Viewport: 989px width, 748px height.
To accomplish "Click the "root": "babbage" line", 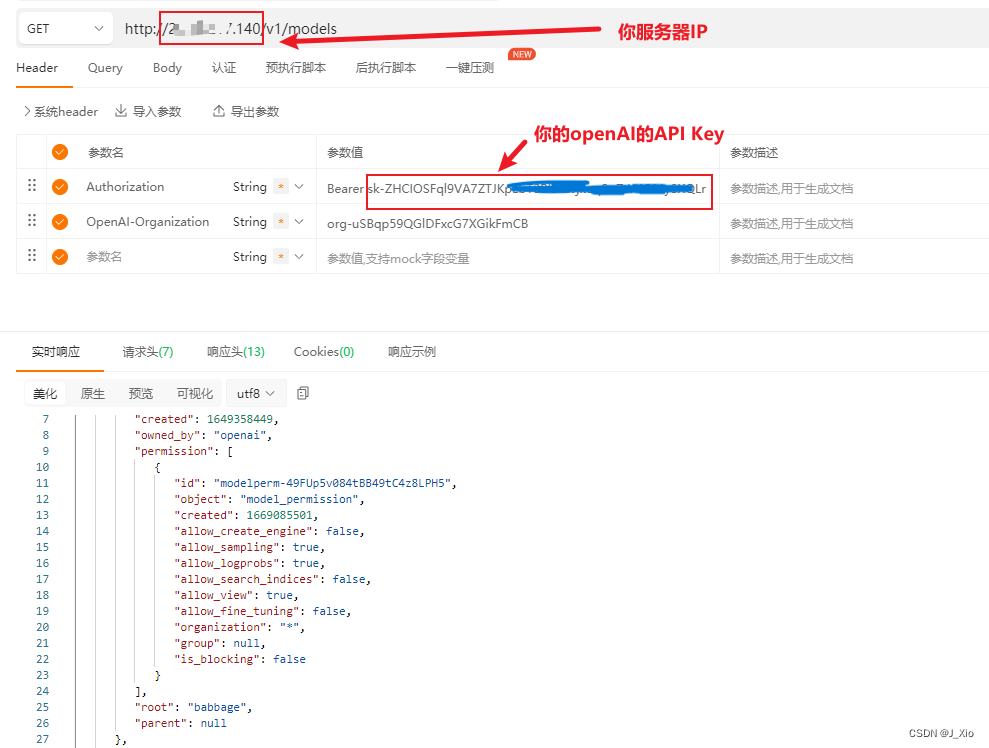I will (x=193, y=707).
